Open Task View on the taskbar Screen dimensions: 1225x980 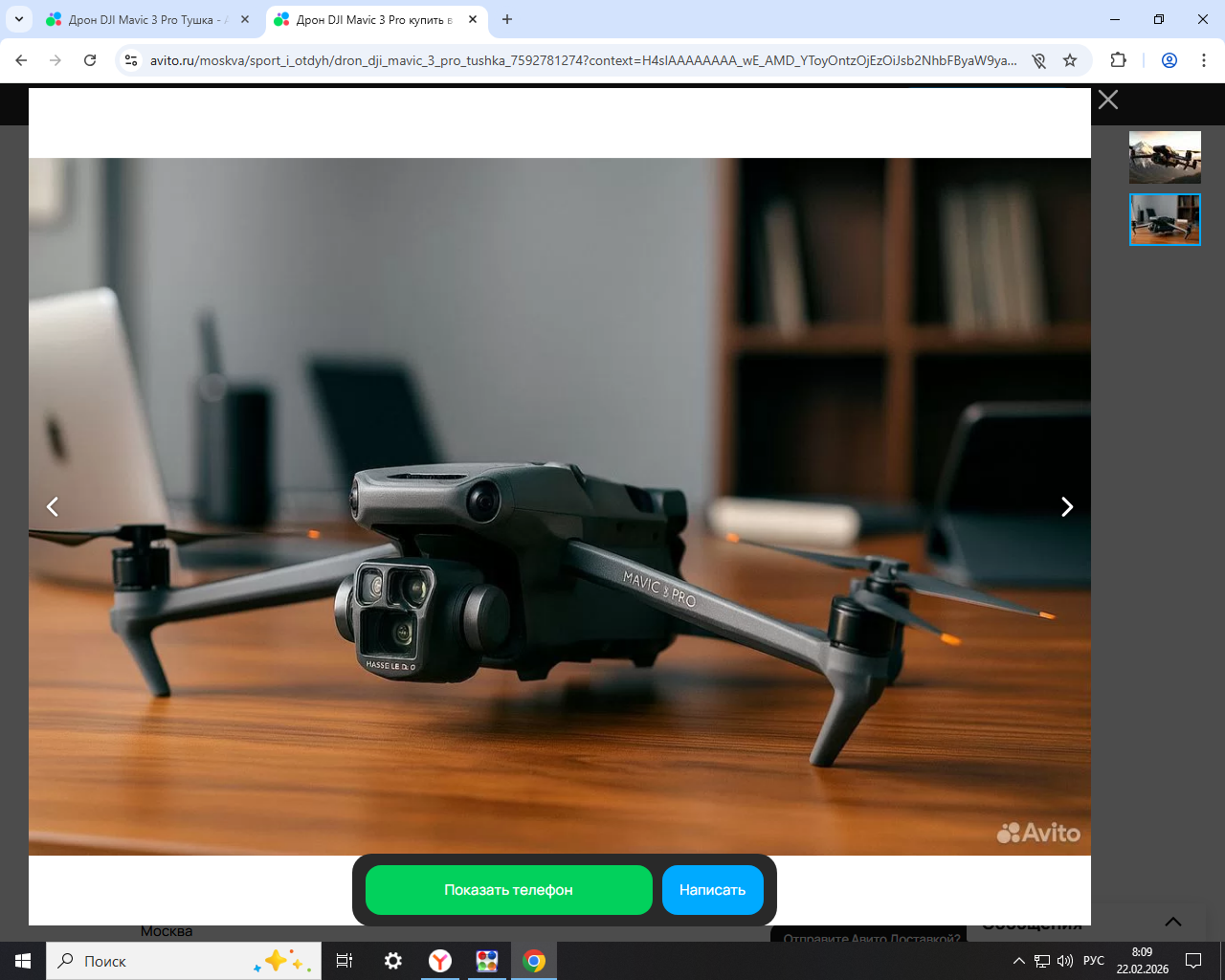(x=345, y=961)
